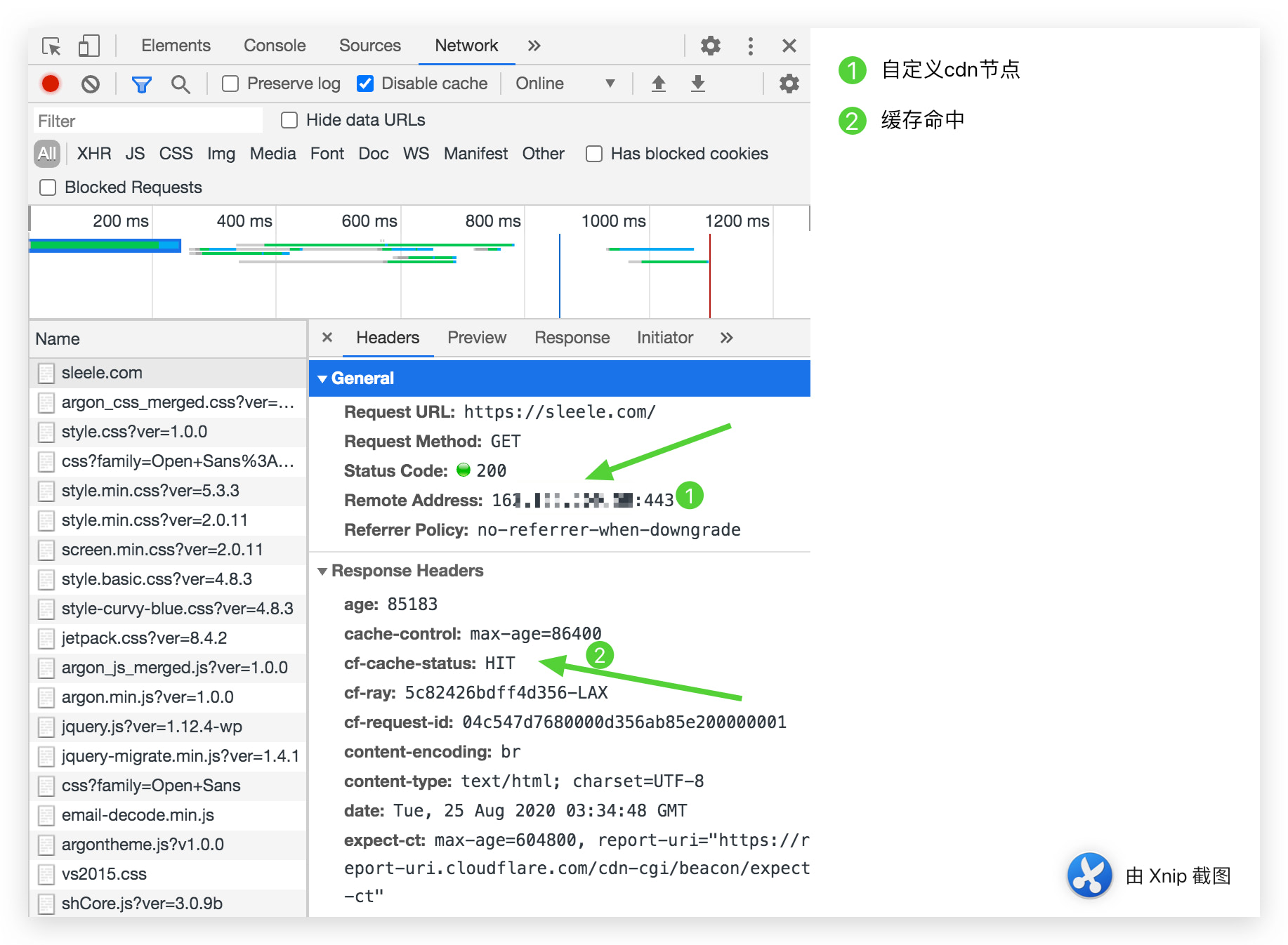Open DevTools settings gear in top bar

(710, 46)
